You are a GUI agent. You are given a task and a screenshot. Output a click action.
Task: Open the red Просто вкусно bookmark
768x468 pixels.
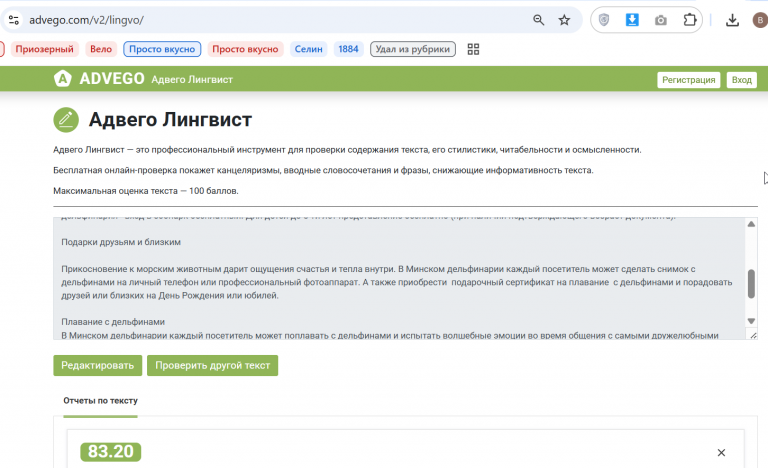click(x=245, y=49)
